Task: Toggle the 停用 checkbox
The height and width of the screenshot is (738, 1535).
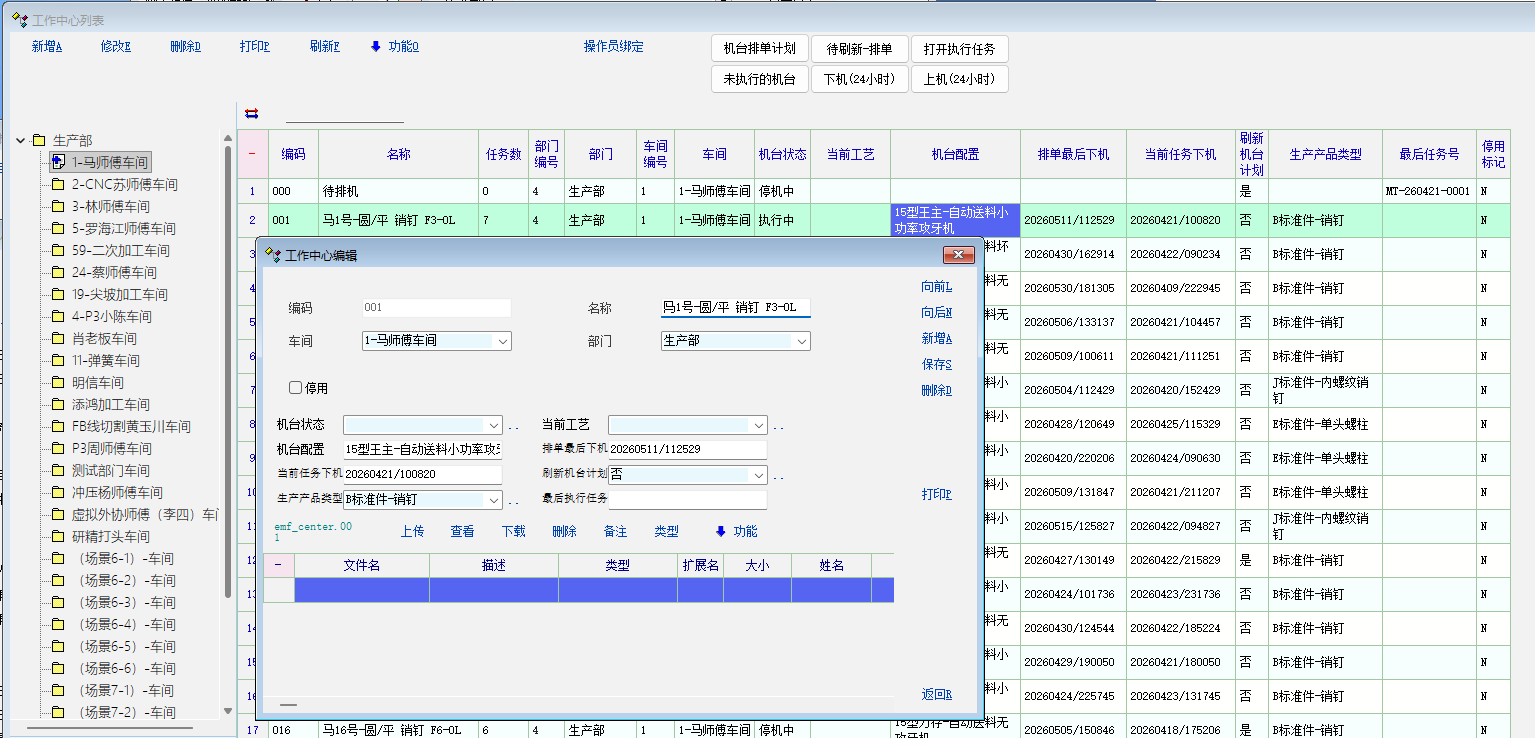Action: click(x=295, y=388)
